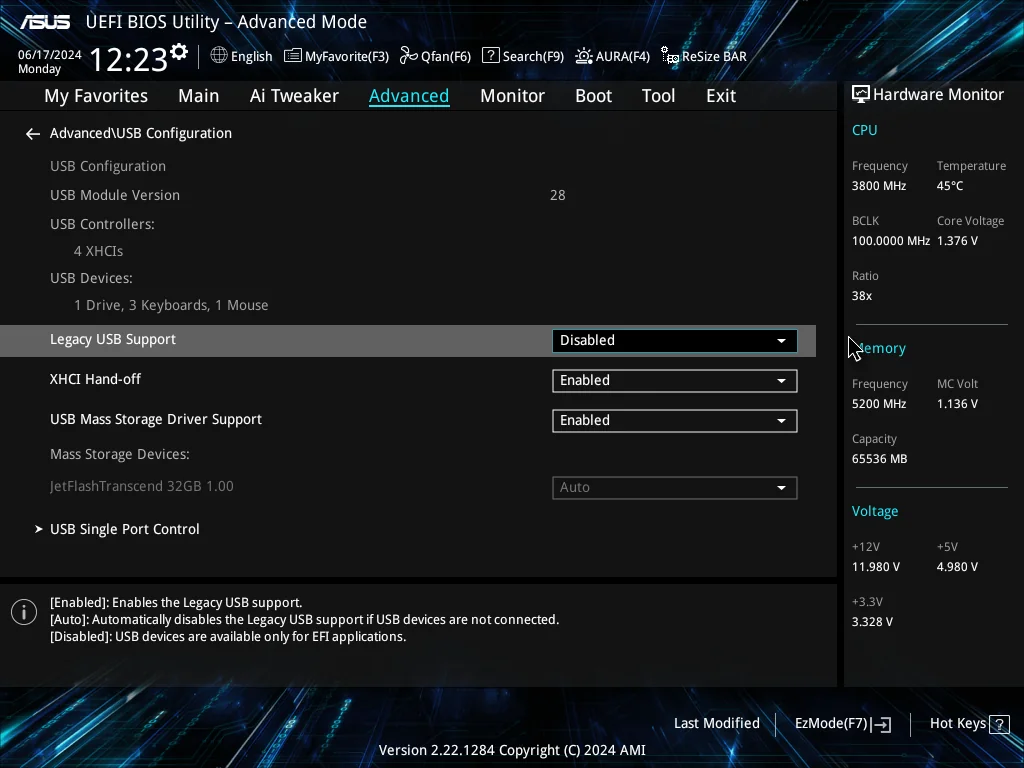Click memory capacity 65536 MB value

coord(879,459)
